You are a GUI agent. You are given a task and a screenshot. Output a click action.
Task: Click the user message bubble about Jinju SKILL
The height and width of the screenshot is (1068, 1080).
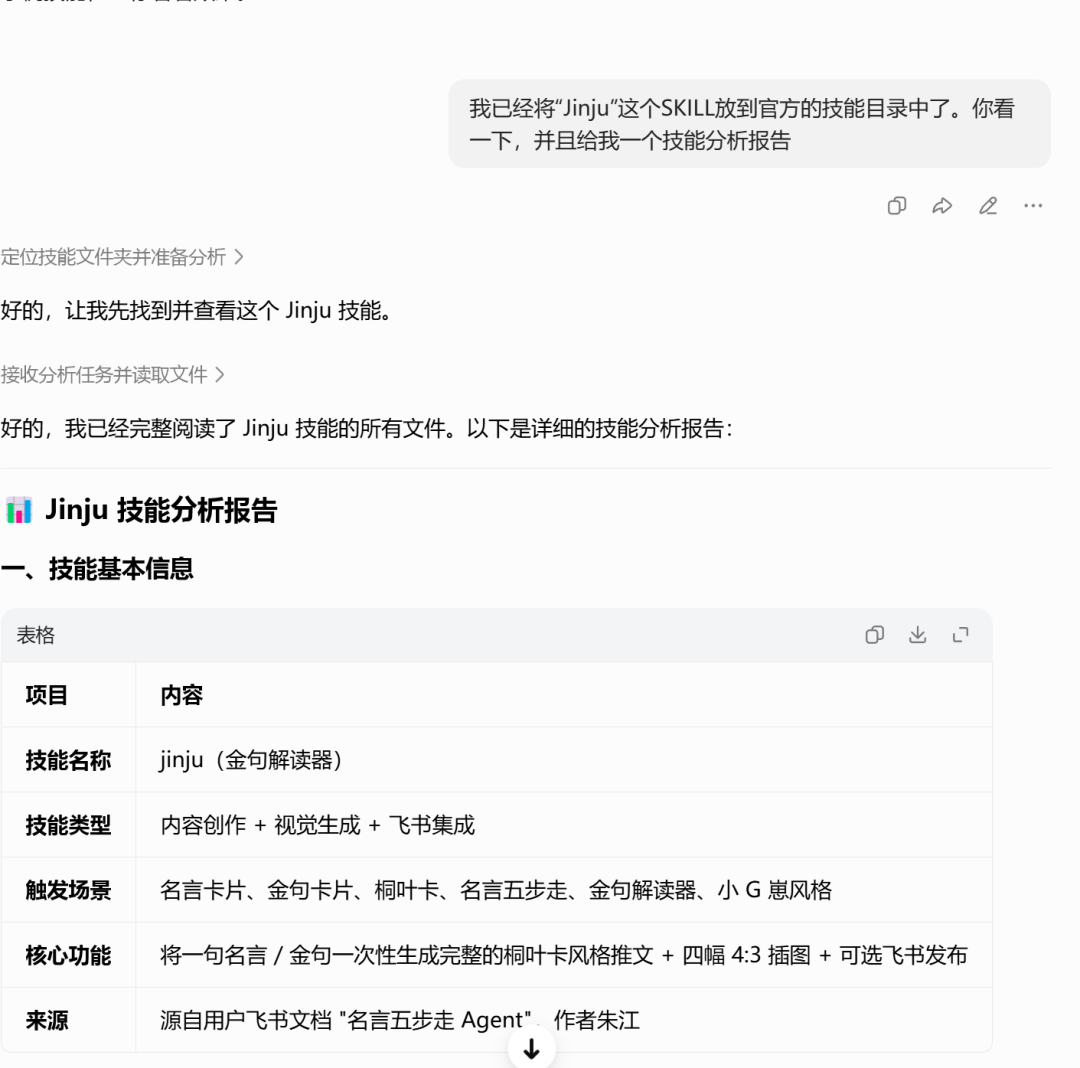click(749, 124)
